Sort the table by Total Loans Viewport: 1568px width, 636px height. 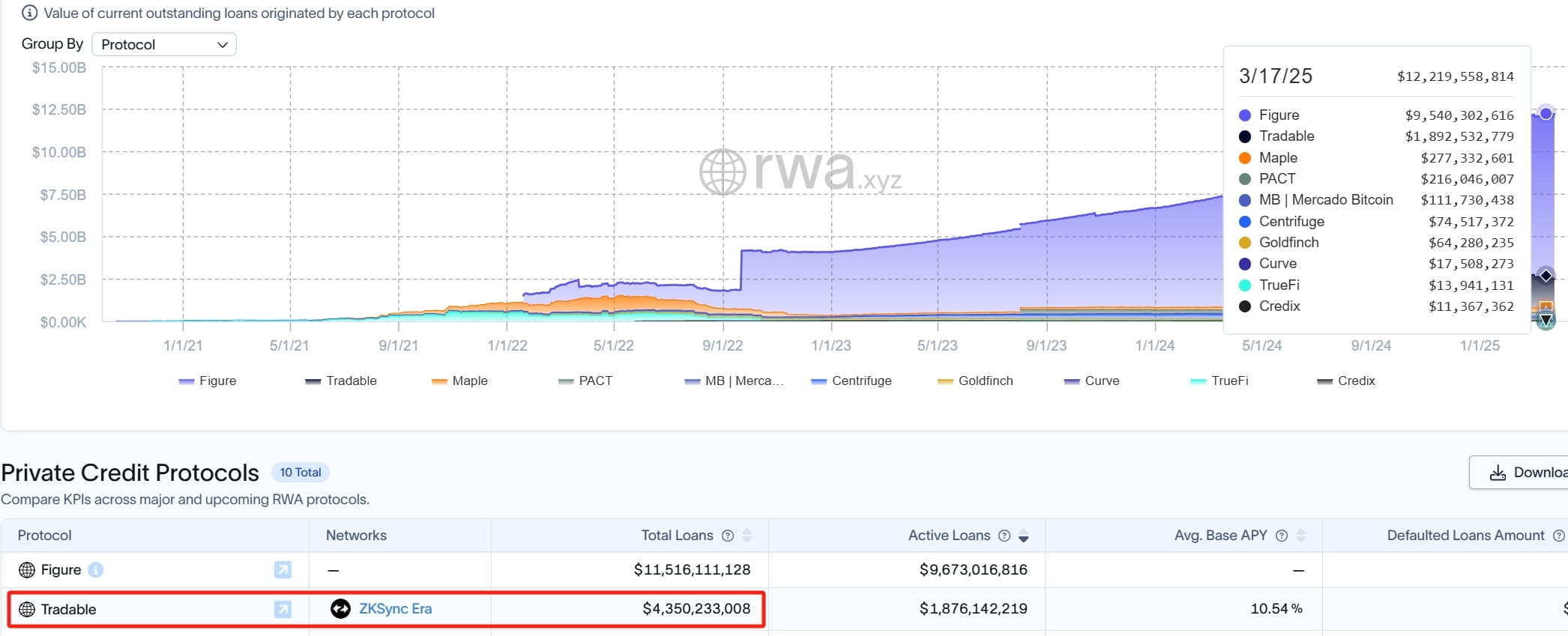[747, 536]
